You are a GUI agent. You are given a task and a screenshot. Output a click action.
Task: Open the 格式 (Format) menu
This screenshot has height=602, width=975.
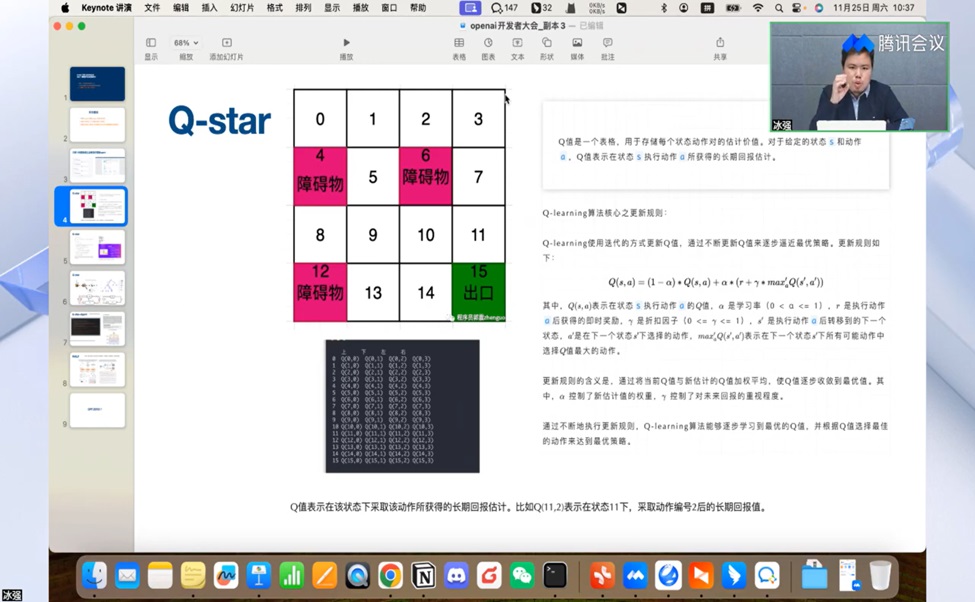274,8
